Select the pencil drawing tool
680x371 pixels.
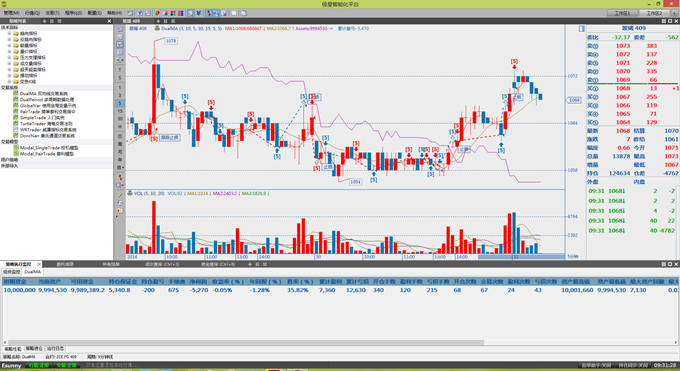click(x=120, y=195)
